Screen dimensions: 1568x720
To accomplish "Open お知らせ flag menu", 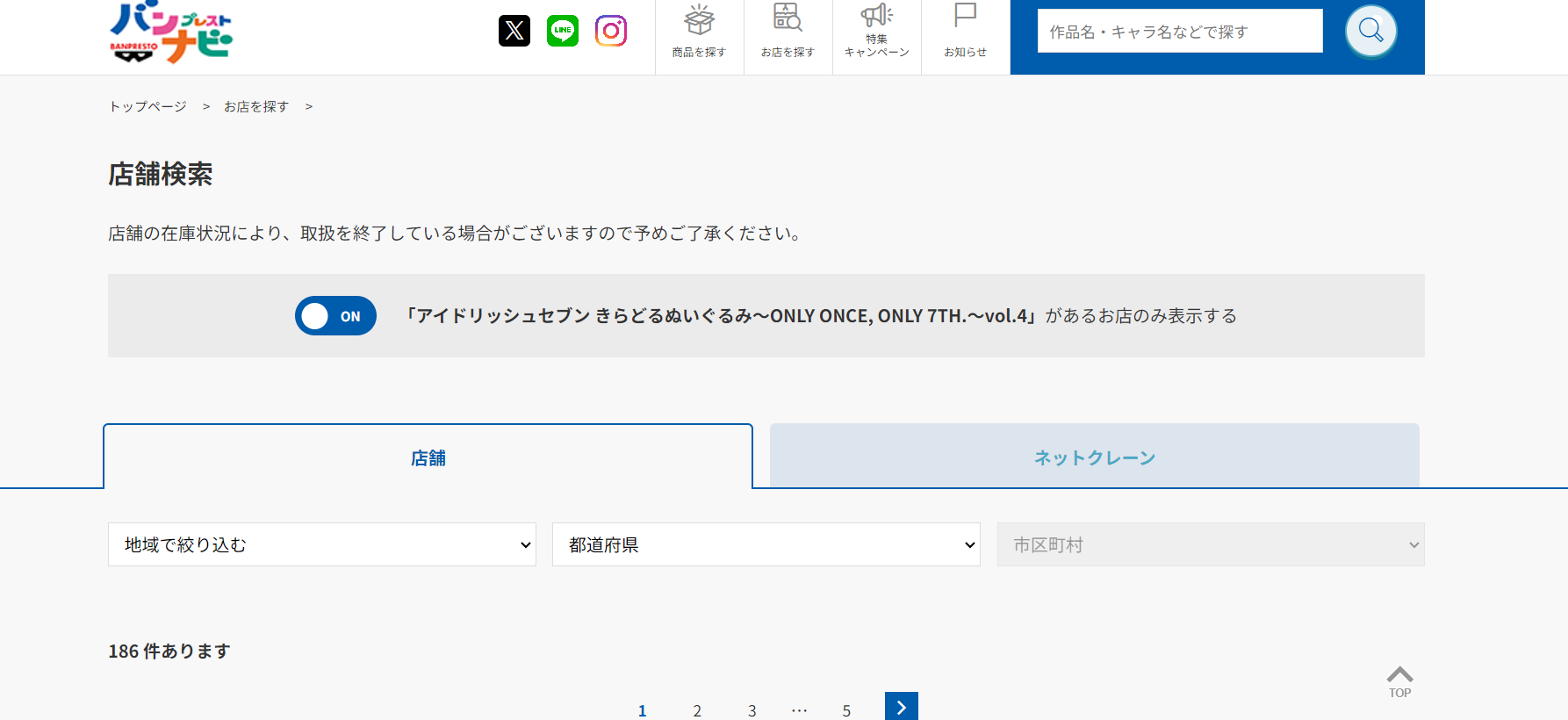I will pyautogui.click(x=966, y=32).
